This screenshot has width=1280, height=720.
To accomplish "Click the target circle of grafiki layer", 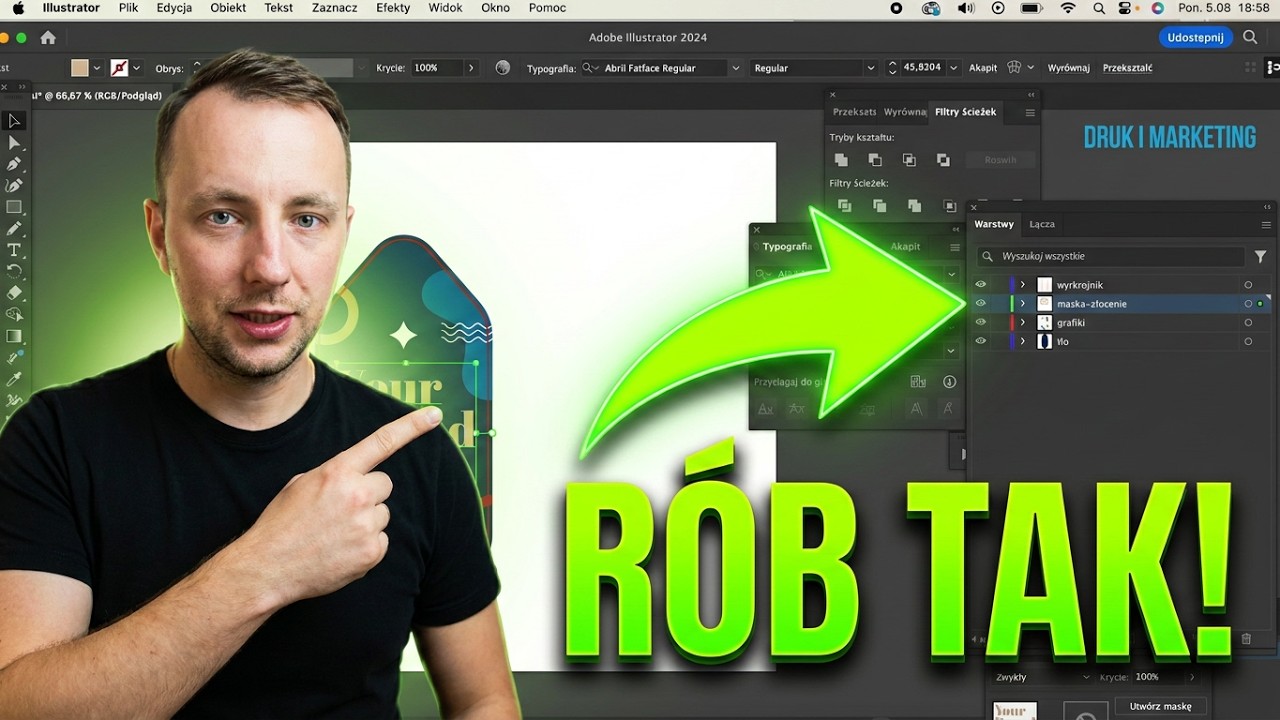I will pyautogui.click(x=1248, y=322).
